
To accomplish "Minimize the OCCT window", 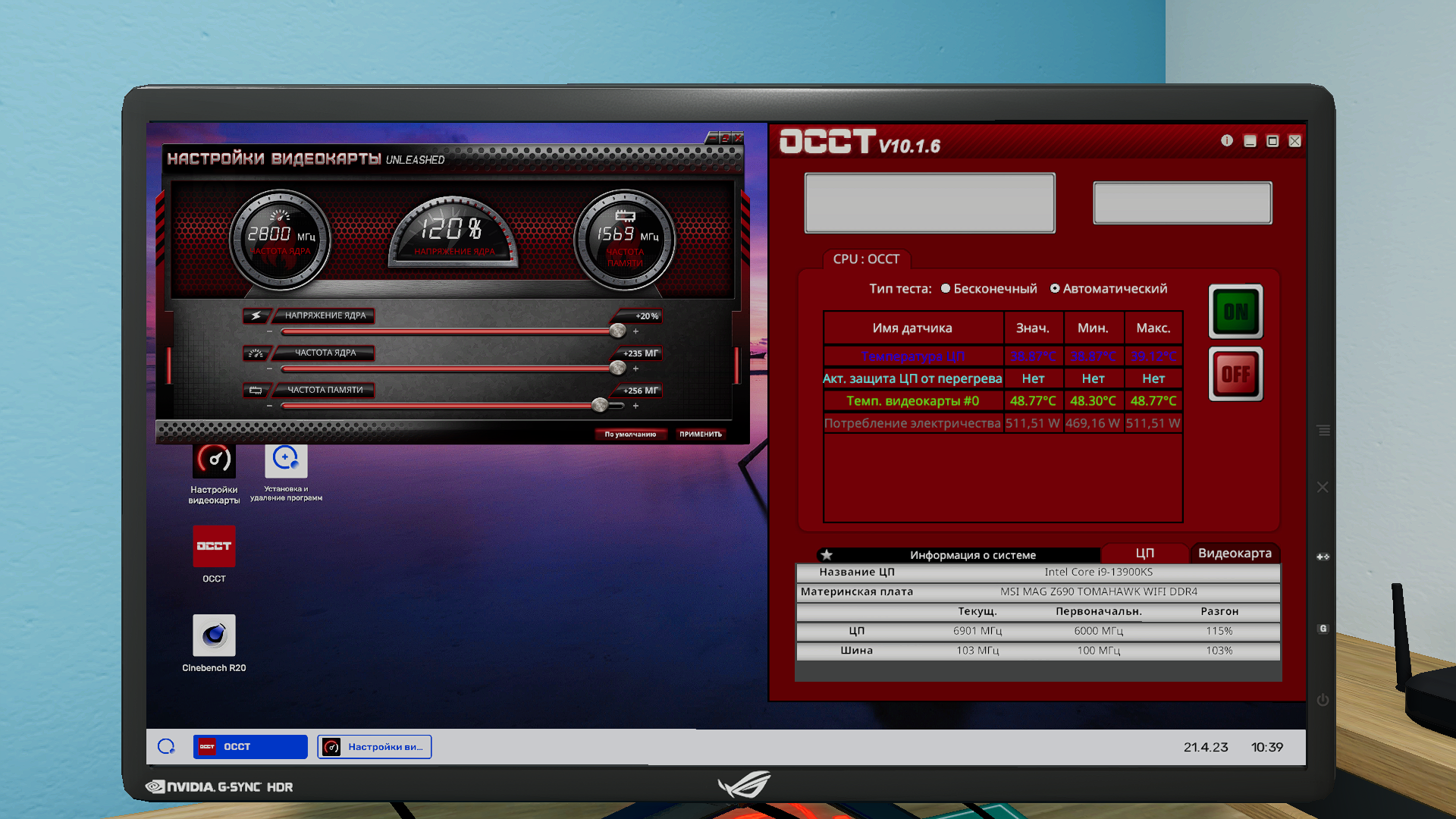I will point(1250,141).
